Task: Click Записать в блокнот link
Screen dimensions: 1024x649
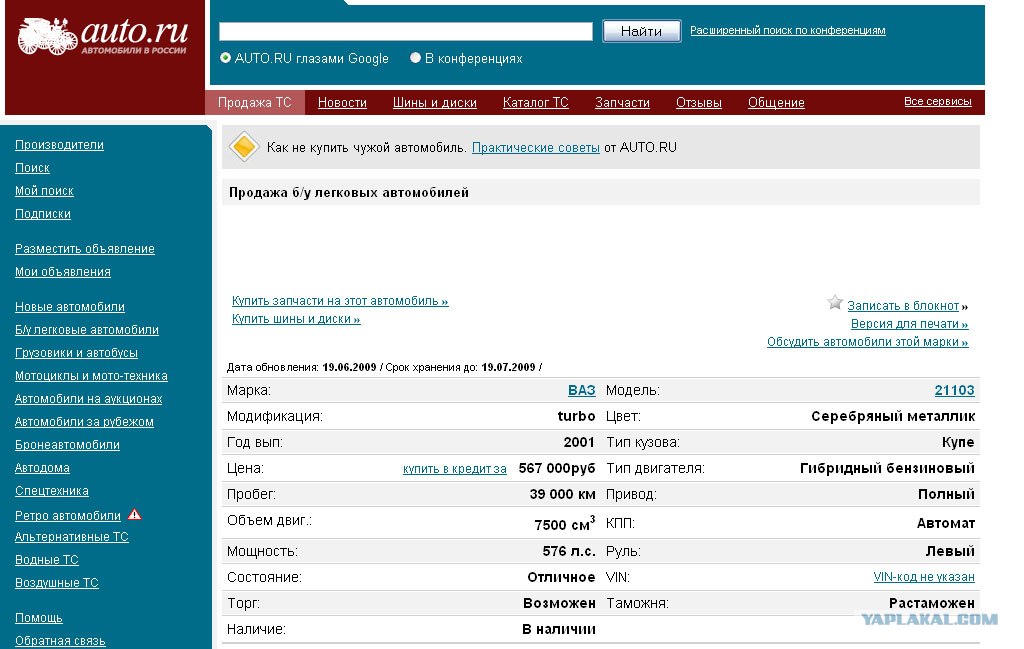Action: tap(903, 306)
